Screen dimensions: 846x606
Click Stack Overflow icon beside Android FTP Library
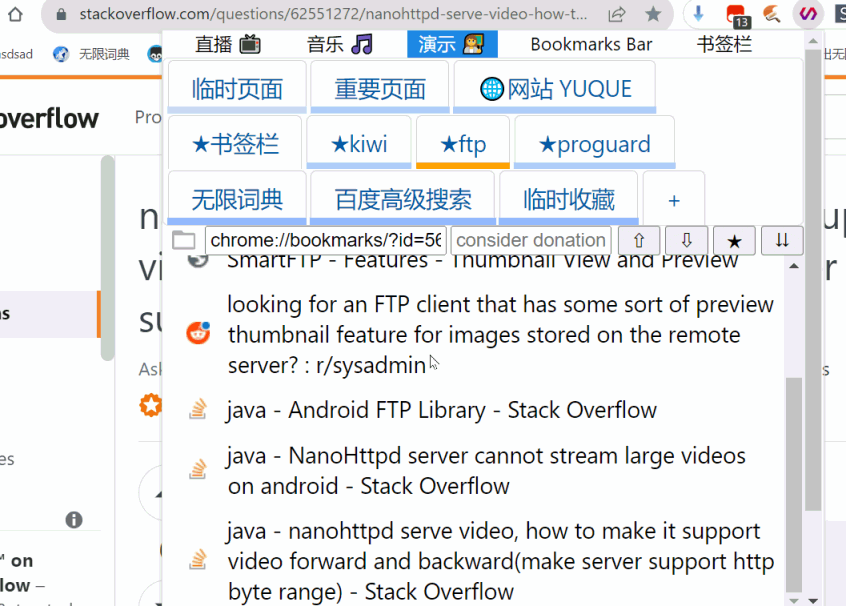coord(198,408)
